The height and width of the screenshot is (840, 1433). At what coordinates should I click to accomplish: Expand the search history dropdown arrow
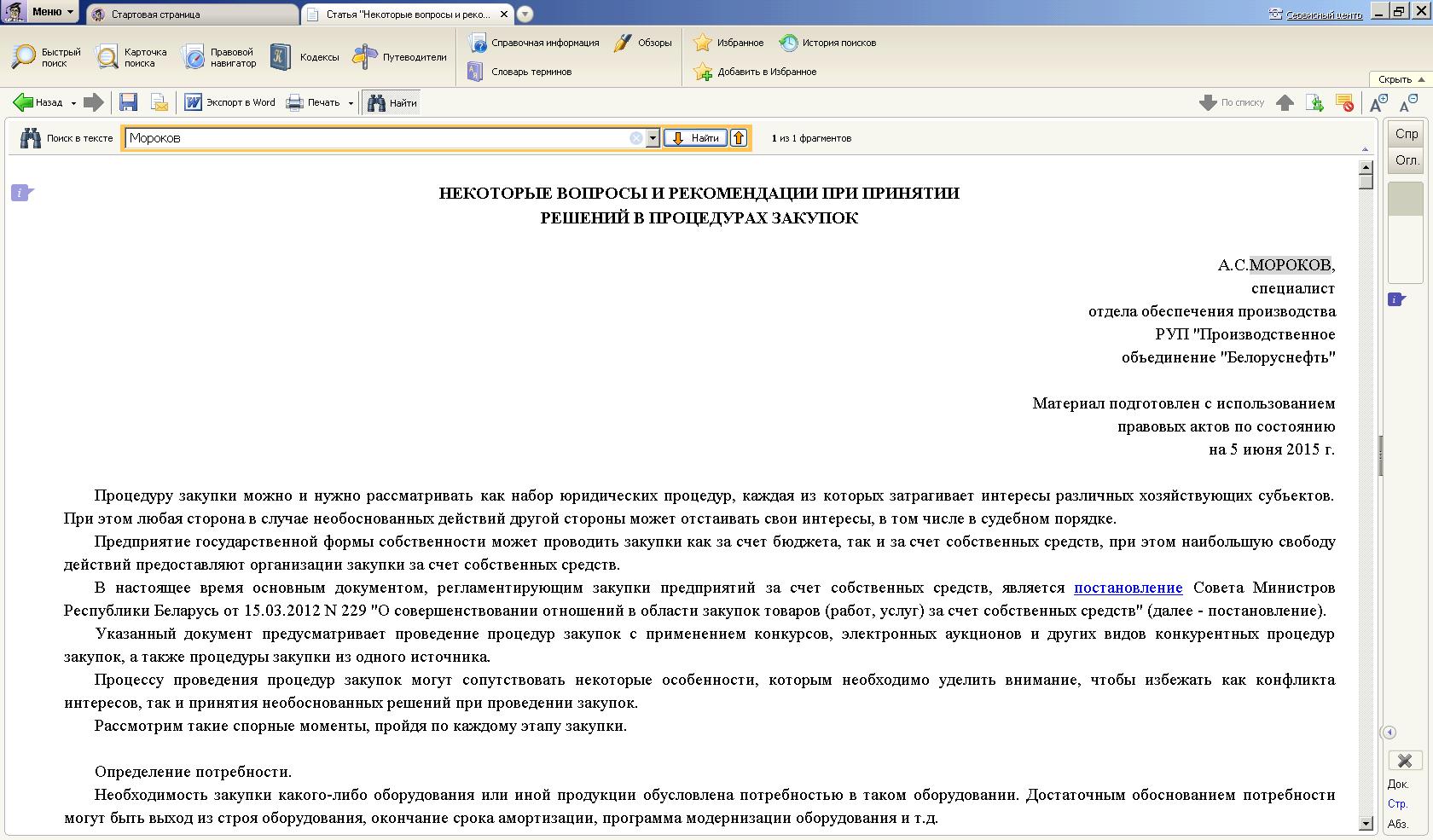(653, 138)
